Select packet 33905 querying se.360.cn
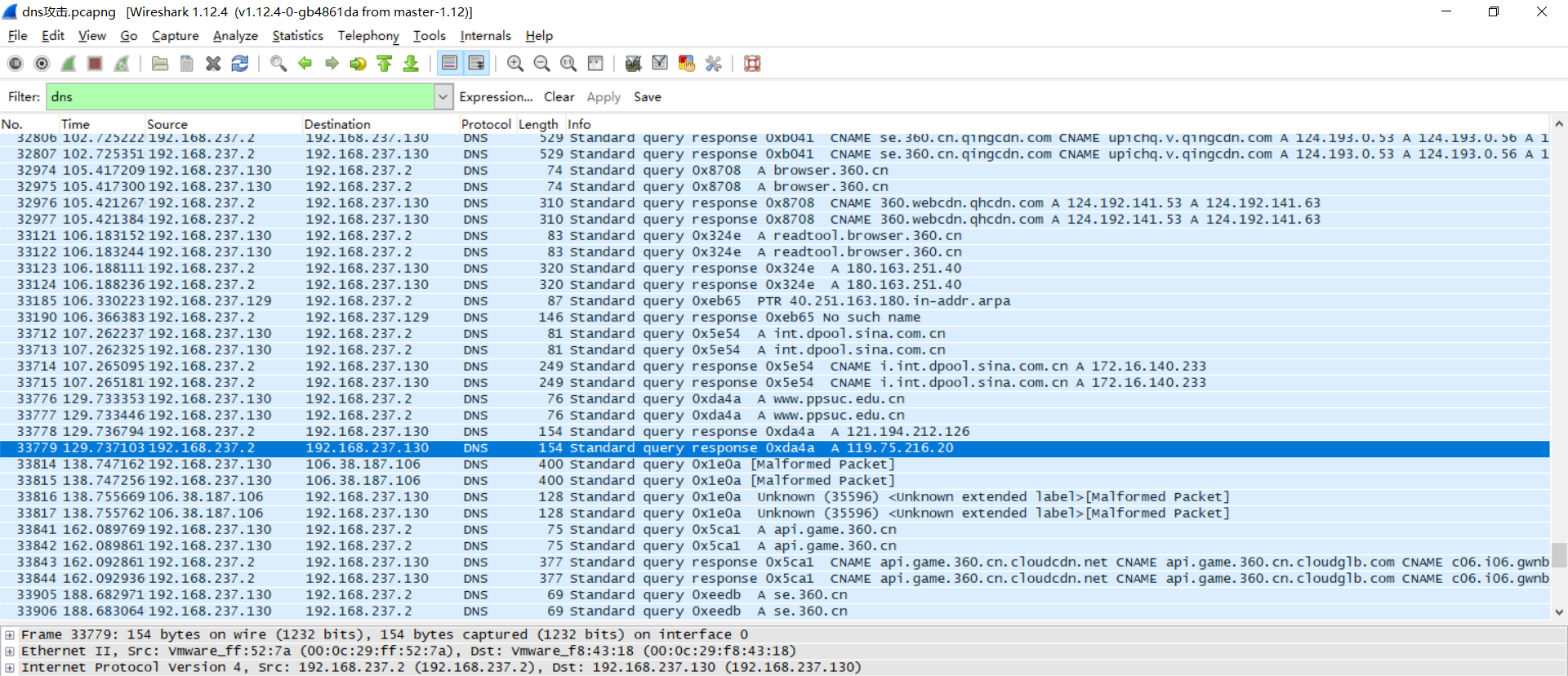 click(x=774, y=595)
